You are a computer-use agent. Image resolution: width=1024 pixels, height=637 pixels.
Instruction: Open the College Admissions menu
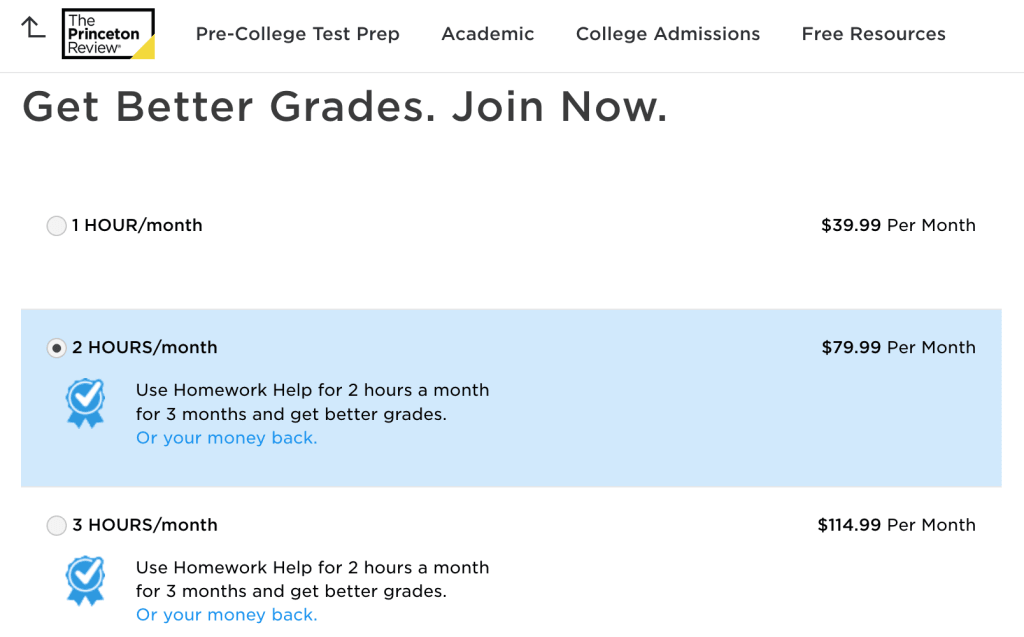coord(667,34)
